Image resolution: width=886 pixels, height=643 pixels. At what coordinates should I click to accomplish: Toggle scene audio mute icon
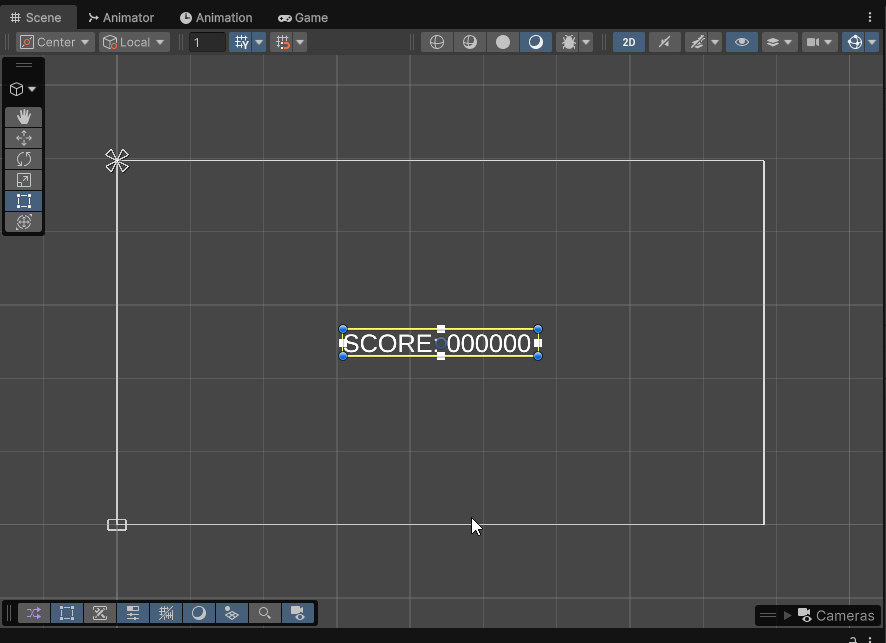pyautogui.click(x=664, y=42)
